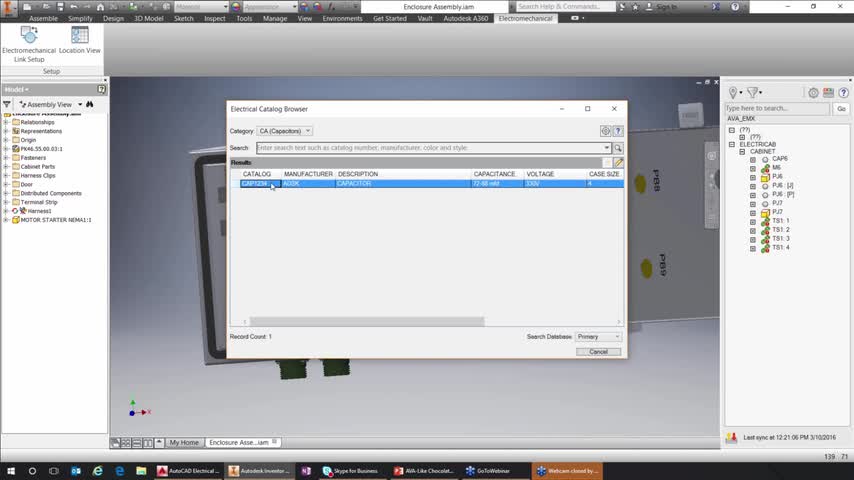Expand the Cabinet Parts folder

point(6,167)
